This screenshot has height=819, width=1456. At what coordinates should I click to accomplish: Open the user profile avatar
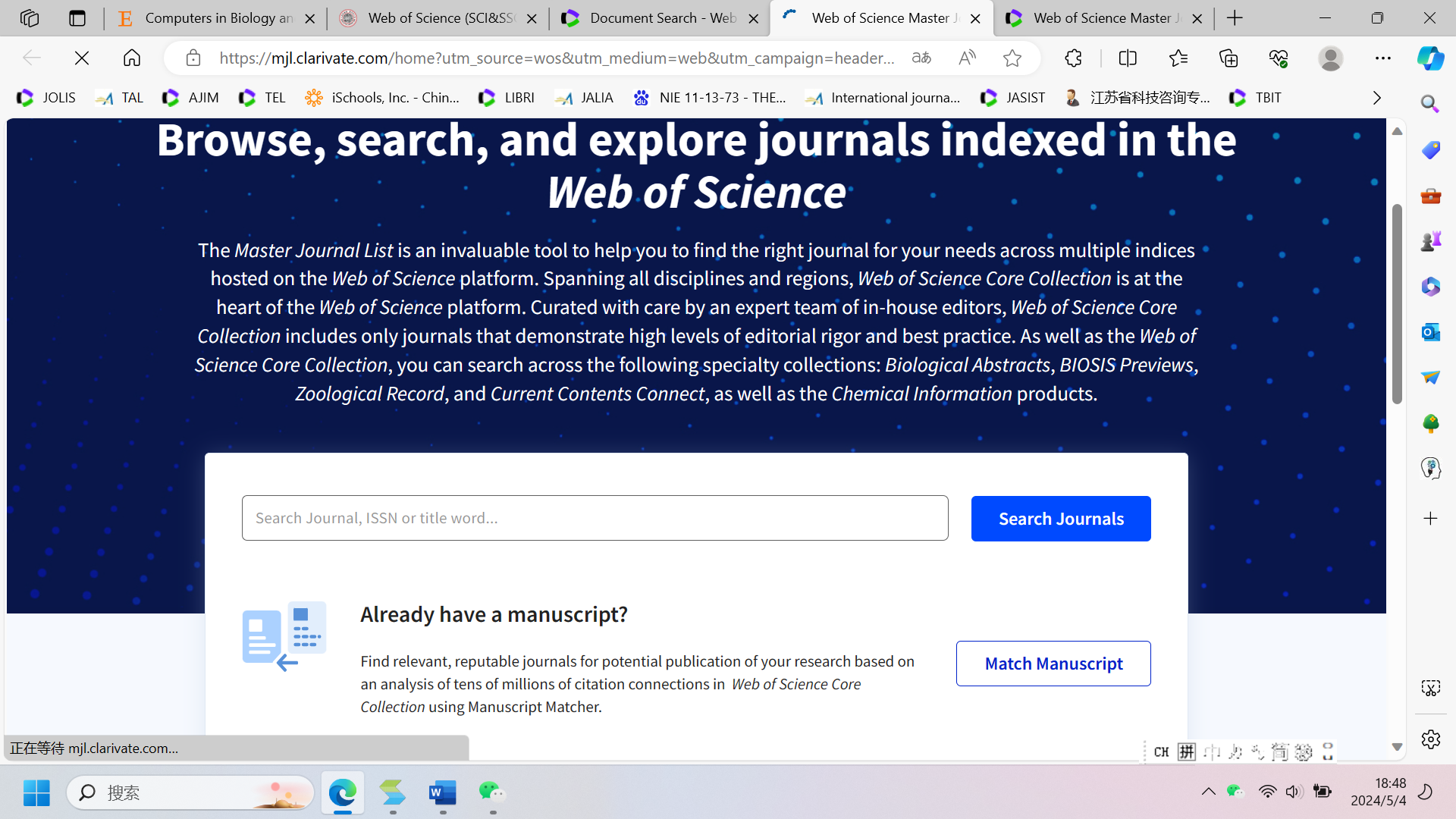pyautogui.click(x=1331, y=58)
